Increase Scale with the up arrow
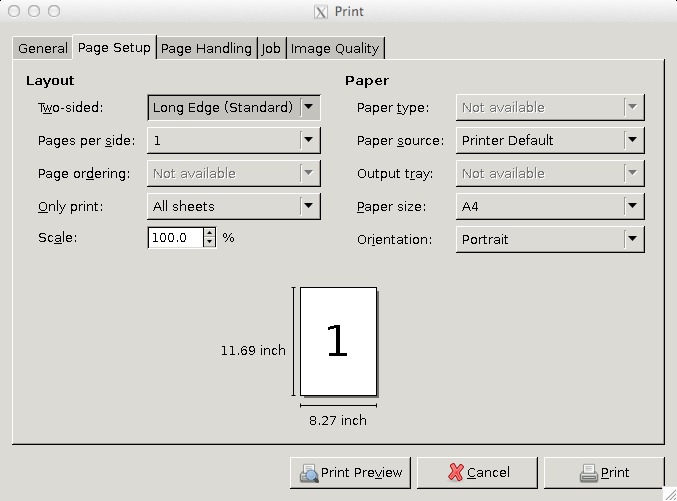 [x=209, y=233]
